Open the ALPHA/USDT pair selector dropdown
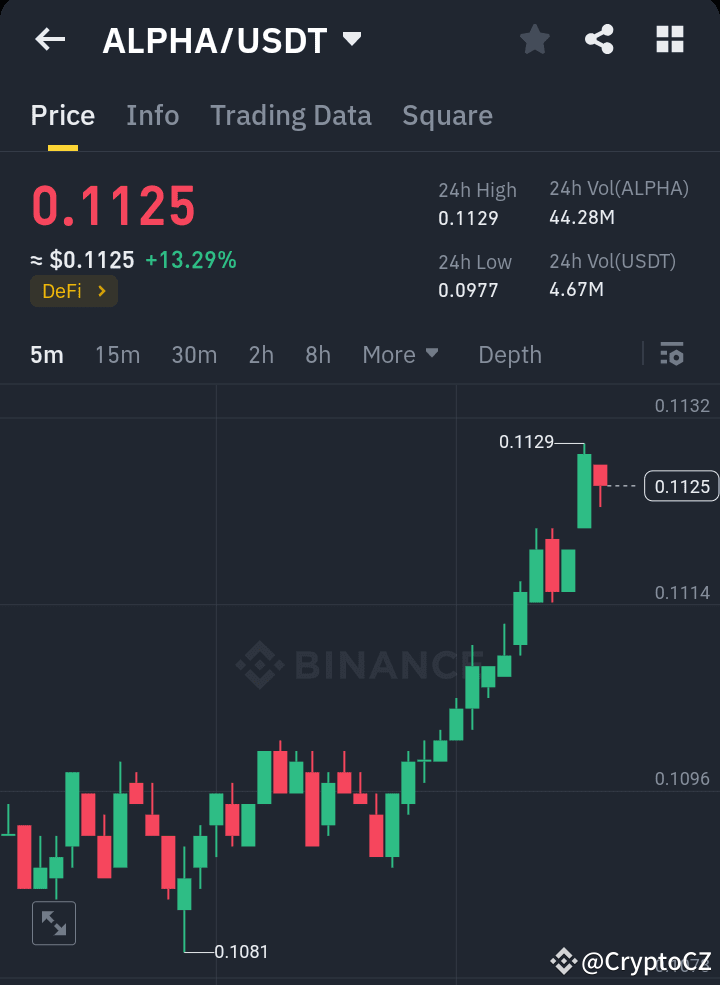 (351, 40)
